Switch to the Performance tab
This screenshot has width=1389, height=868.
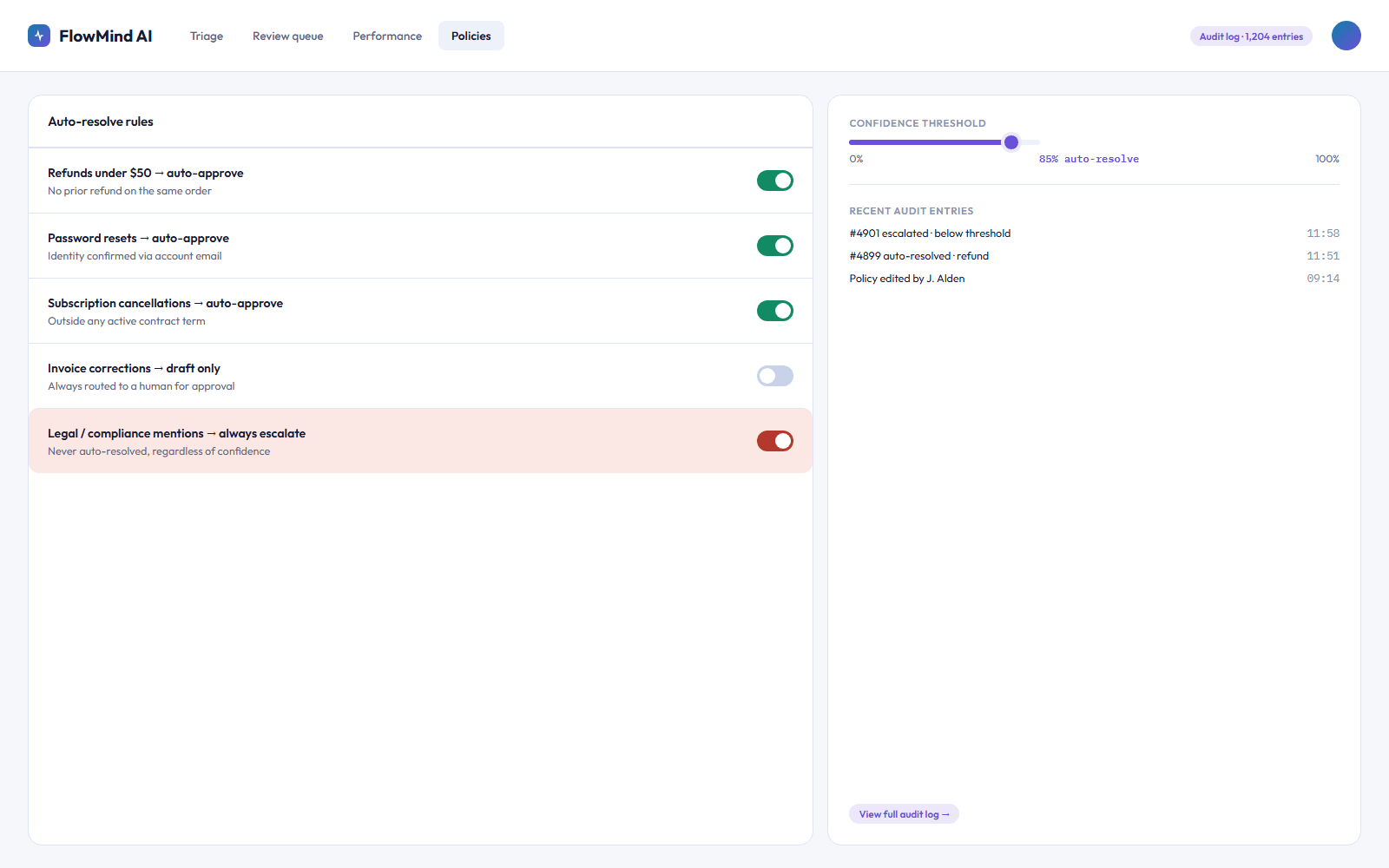point(387,36)
